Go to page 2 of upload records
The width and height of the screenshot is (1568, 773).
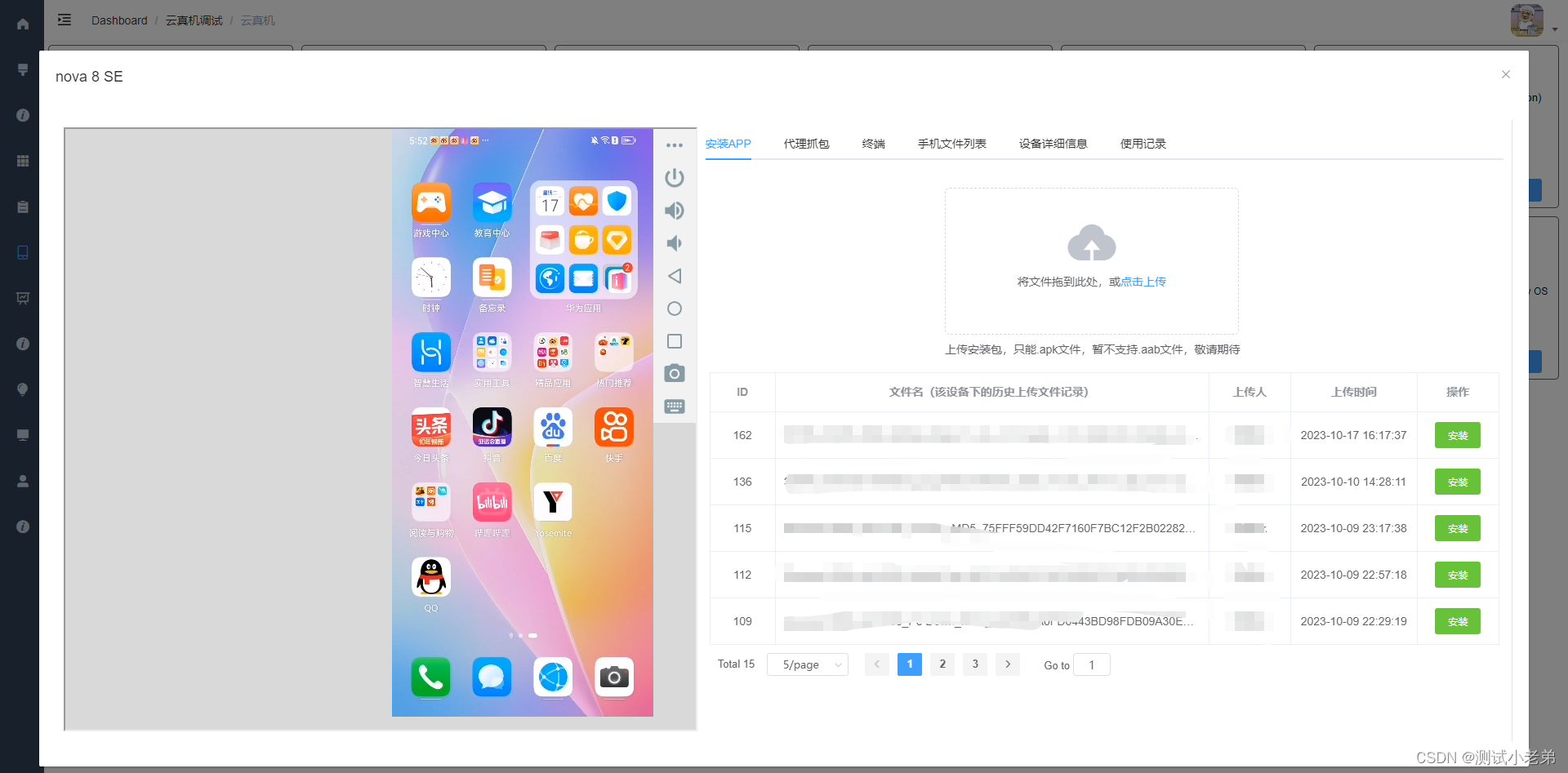coord(942,664)
